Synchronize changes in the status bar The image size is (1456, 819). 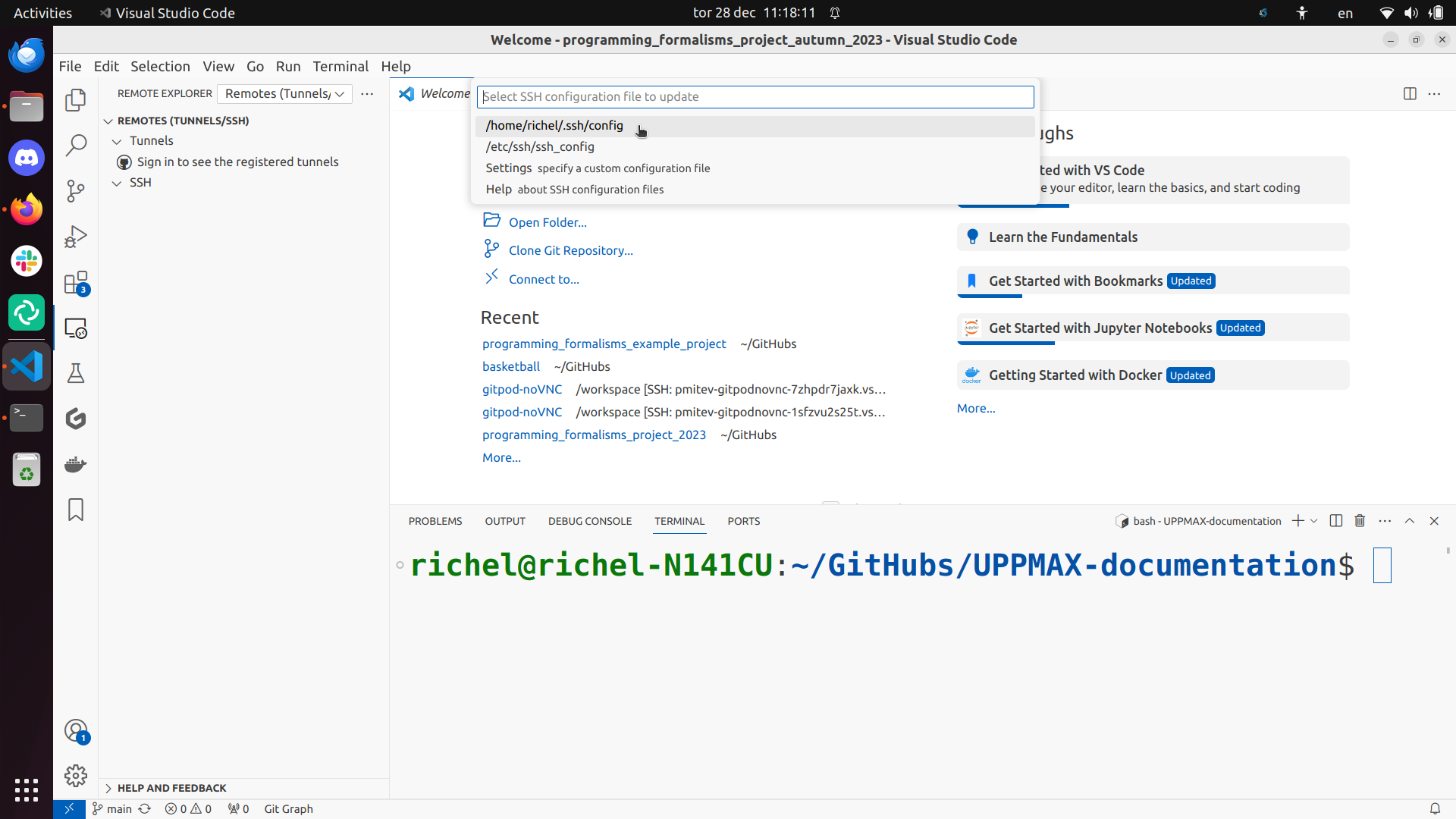pyautogui.click(x=145, y=809)
